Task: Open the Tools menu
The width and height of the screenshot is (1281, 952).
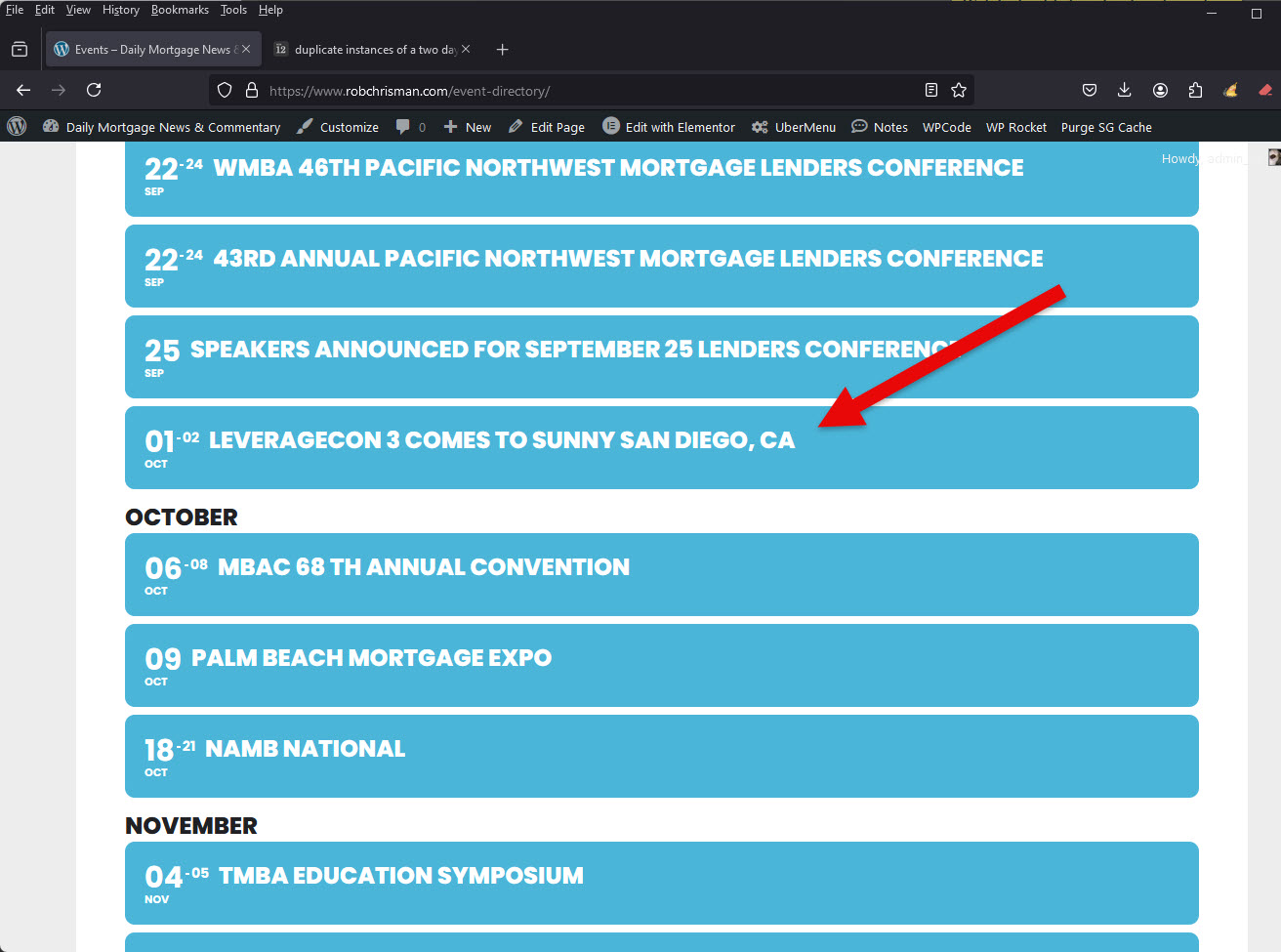Action: click(x=233, y=10)
